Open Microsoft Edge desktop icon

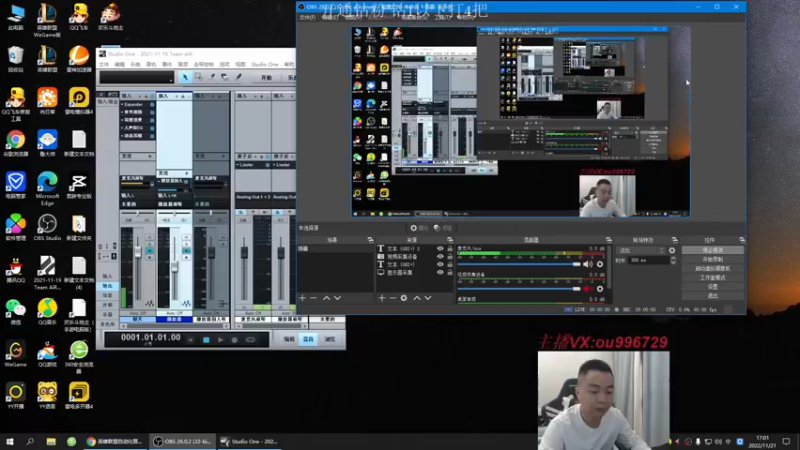pyautogui.click(x=47, y=182)
